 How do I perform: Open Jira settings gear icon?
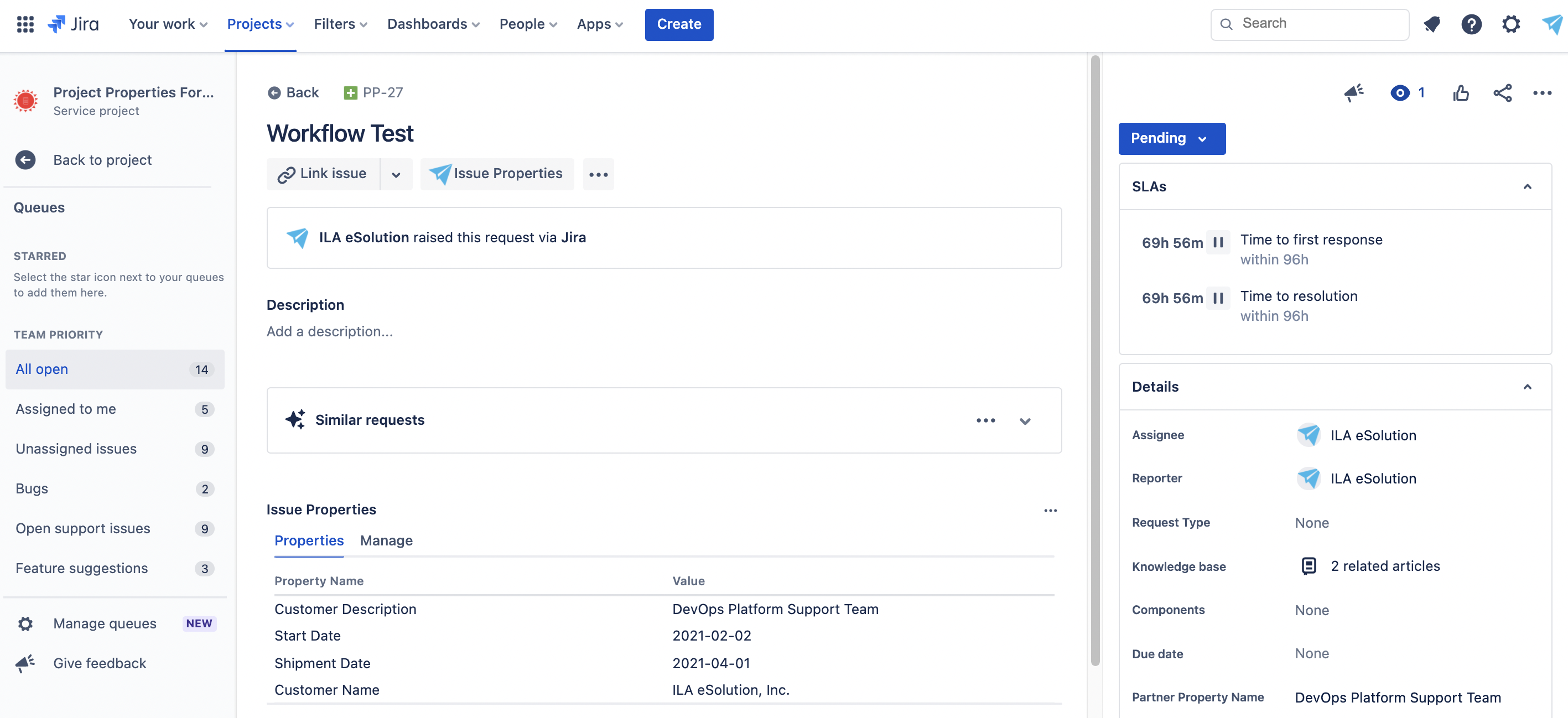[x=1512, y=24]
